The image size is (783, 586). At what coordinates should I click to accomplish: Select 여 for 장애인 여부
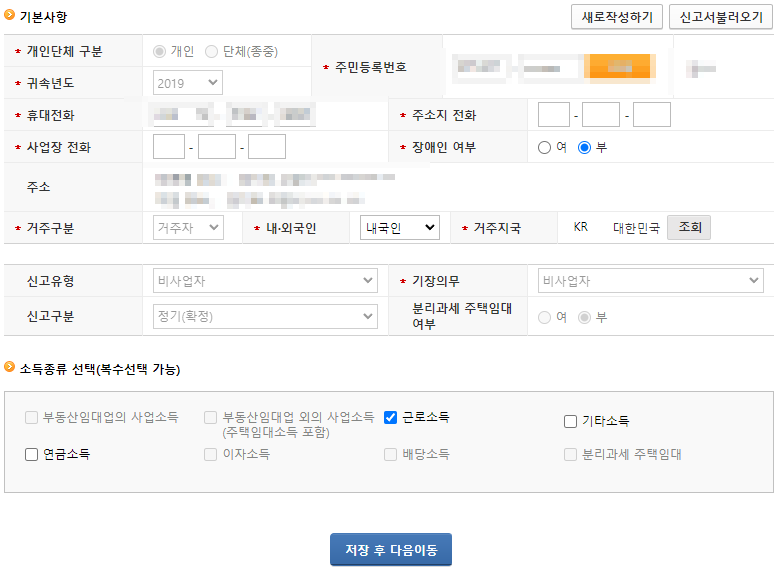[x=545, y=147]
